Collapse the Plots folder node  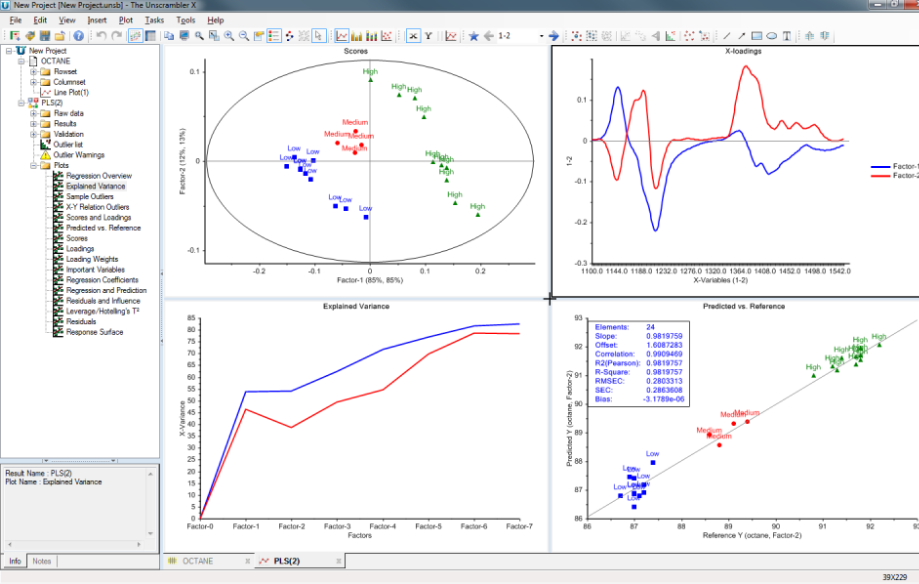coord(34,166)
